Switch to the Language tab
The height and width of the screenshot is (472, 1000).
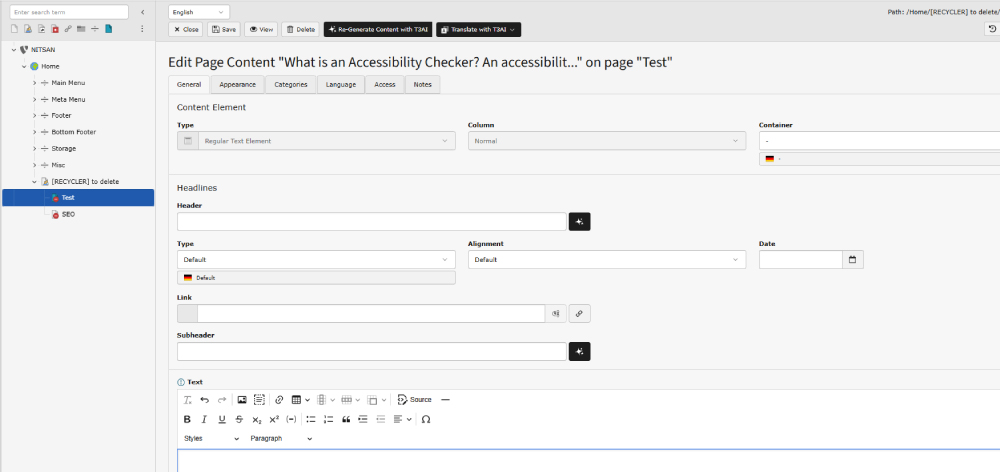click(341, 85)
